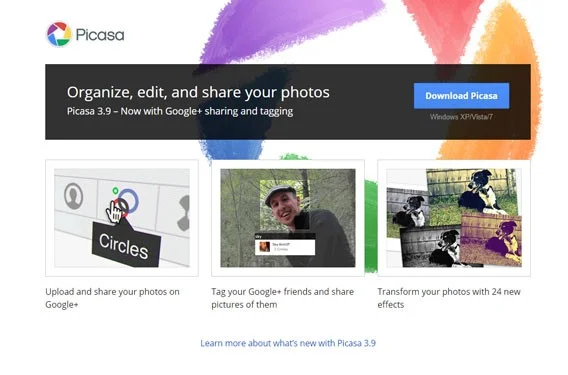Click the 'Windows XP/Vista/7' text below download button
Viewport: 568px width, 375px height.
461,117
